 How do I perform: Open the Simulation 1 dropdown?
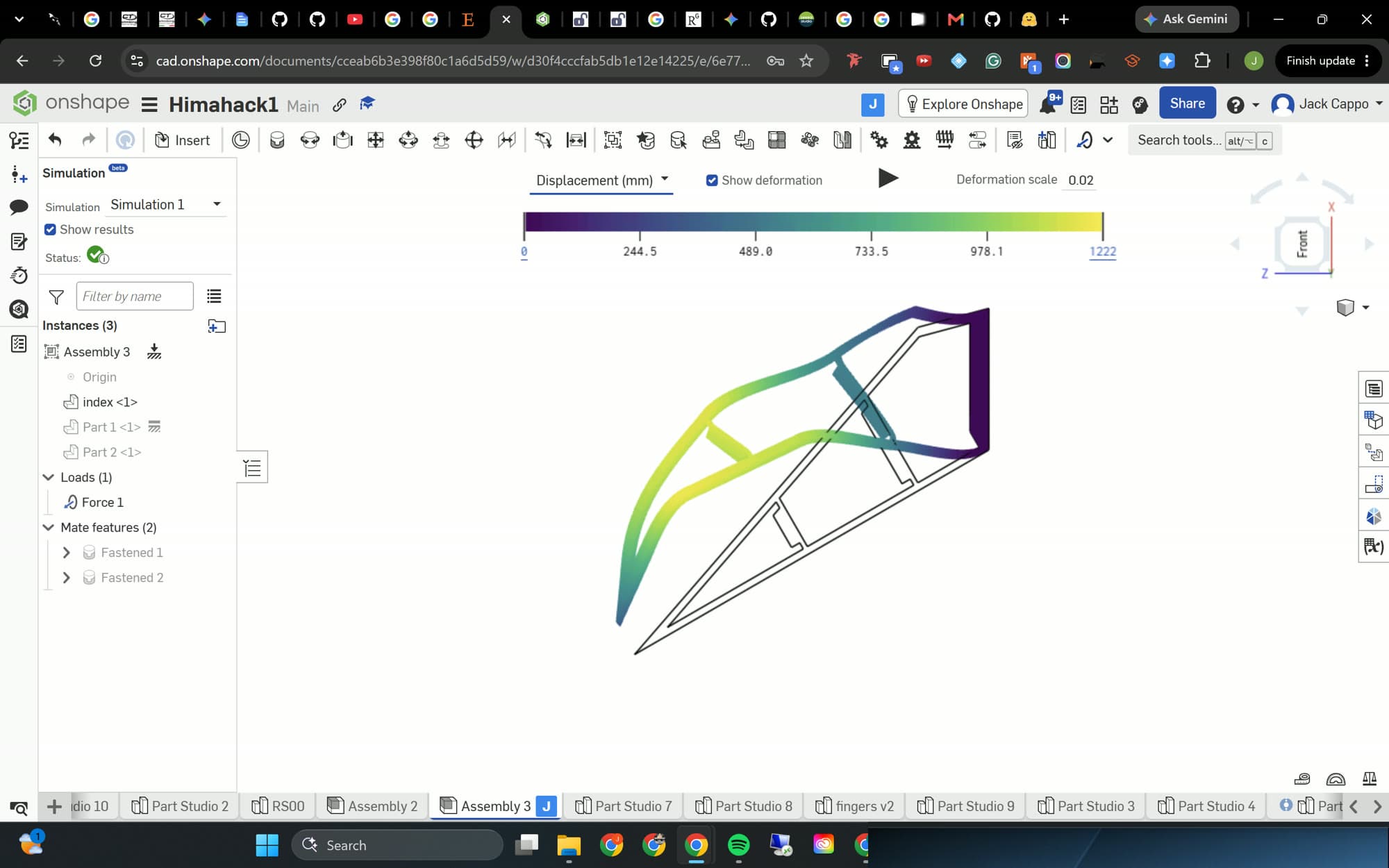pyautogui.click(x=167, y=204)
